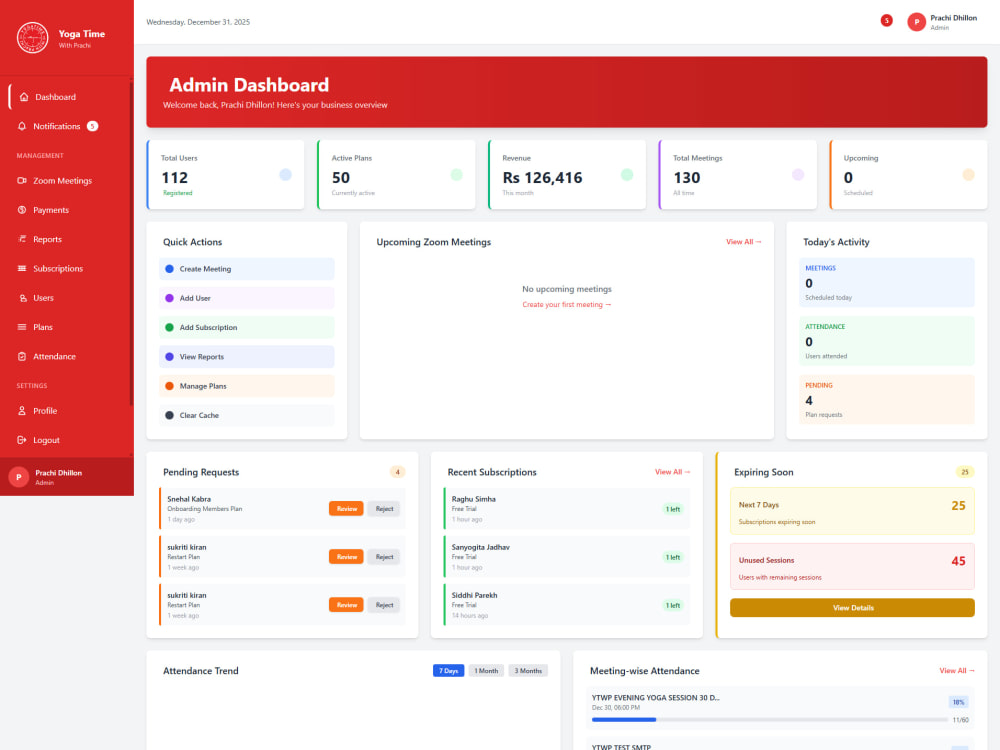This screenshot has height=750, width=1000.
Task: Click the header avatar for Prachi Dhillon
Action: 916,22
